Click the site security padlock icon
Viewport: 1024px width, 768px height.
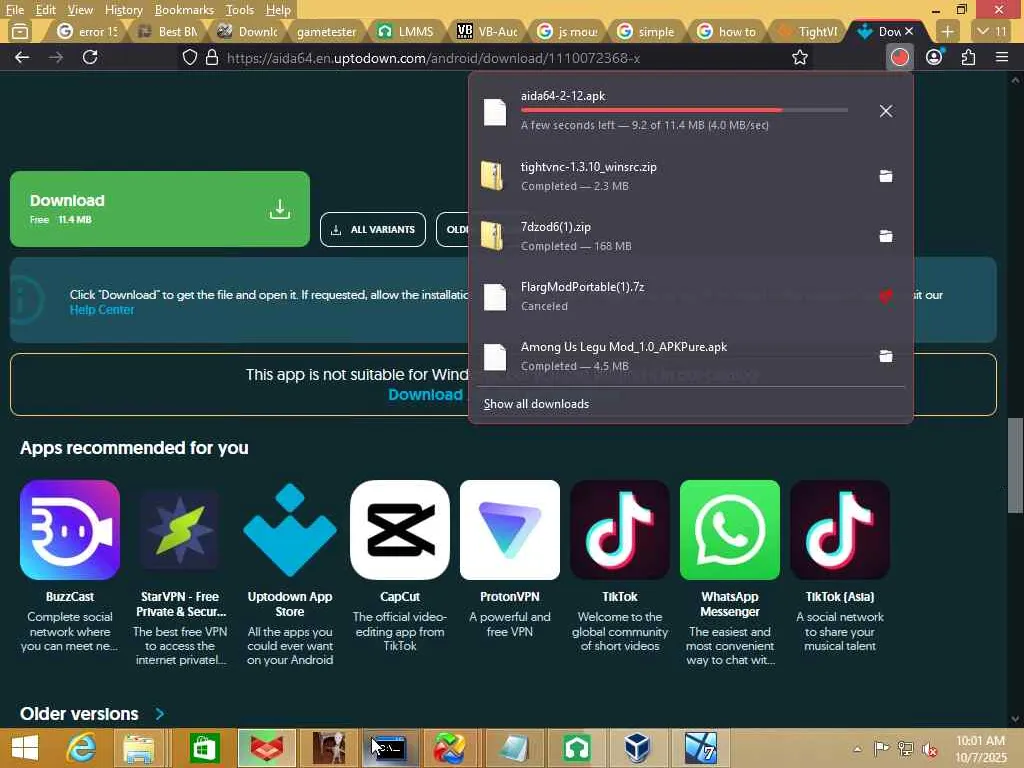click(212, 57)
